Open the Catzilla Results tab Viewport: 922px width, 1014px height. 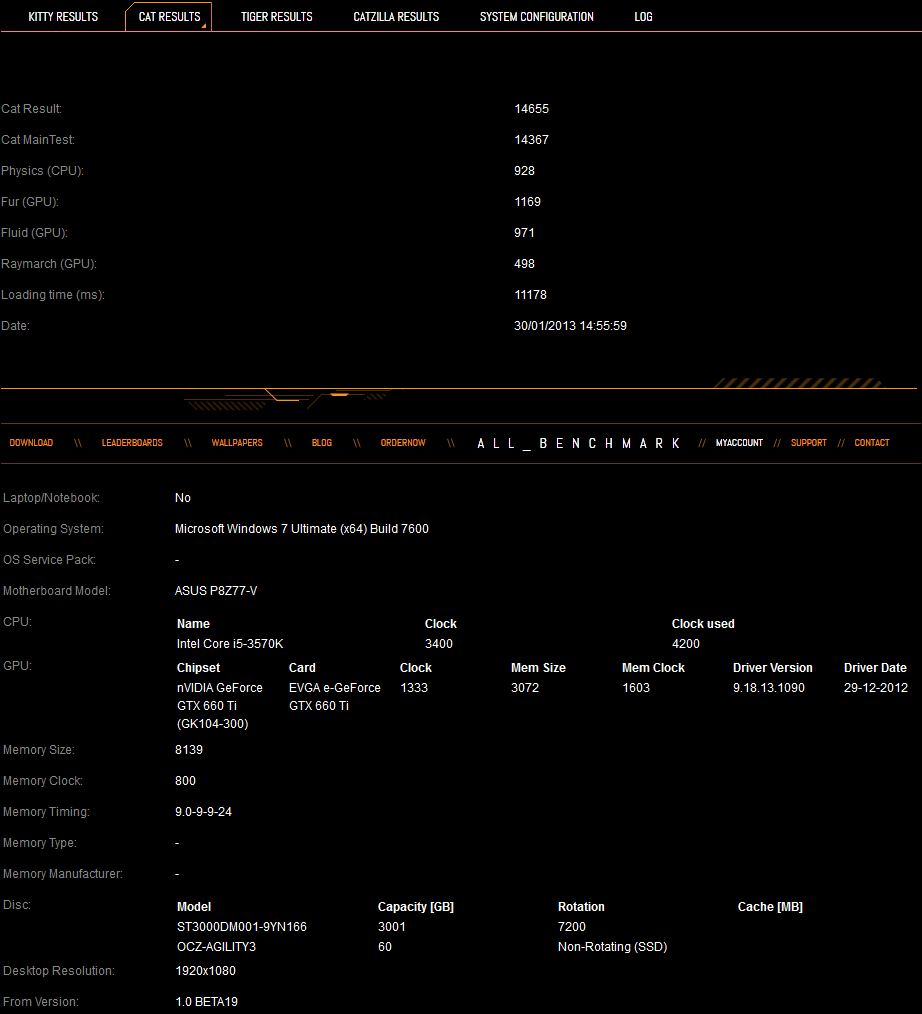[x=396, y=17]
